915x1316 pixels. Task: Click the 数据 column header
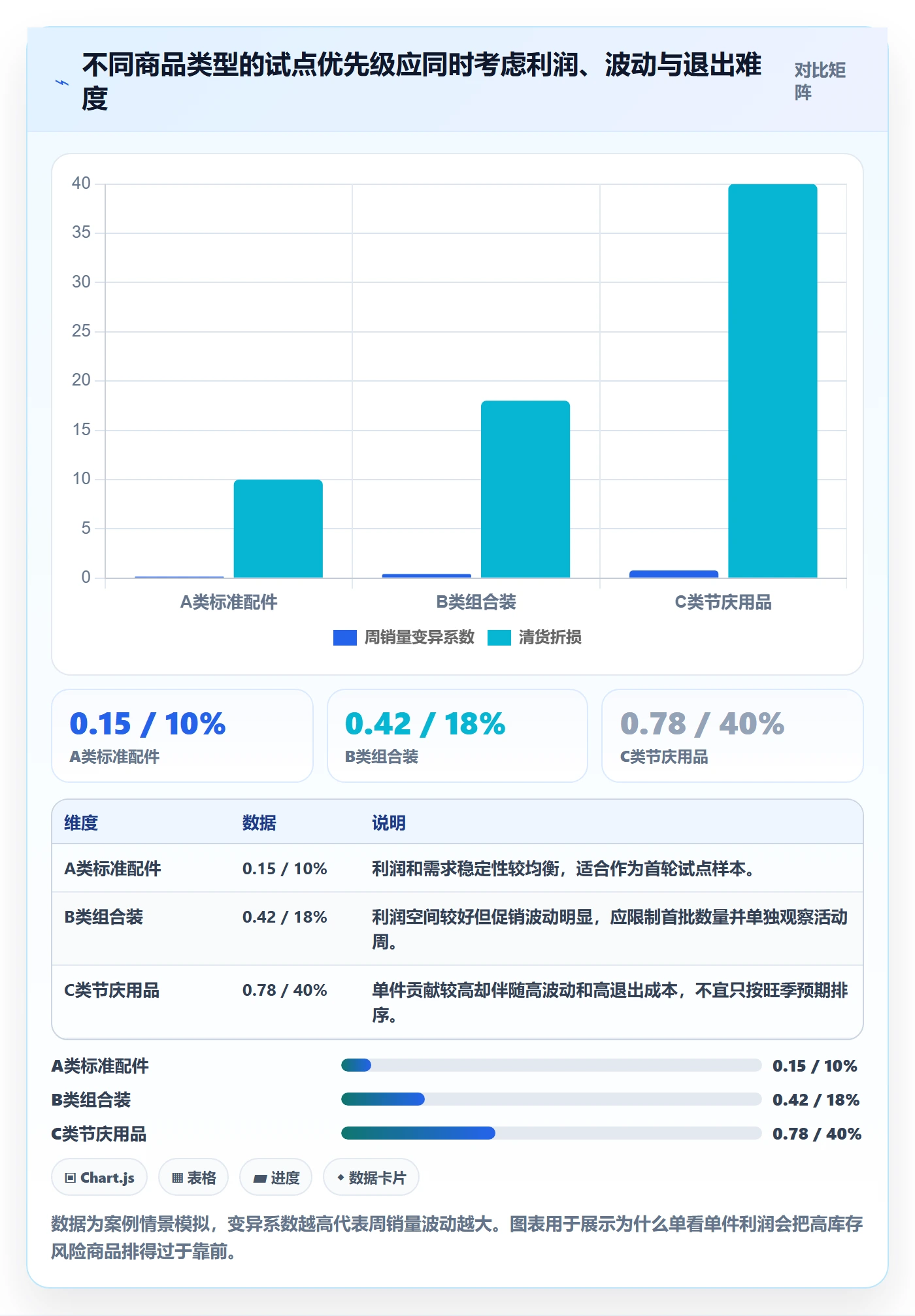pos(259,823)
